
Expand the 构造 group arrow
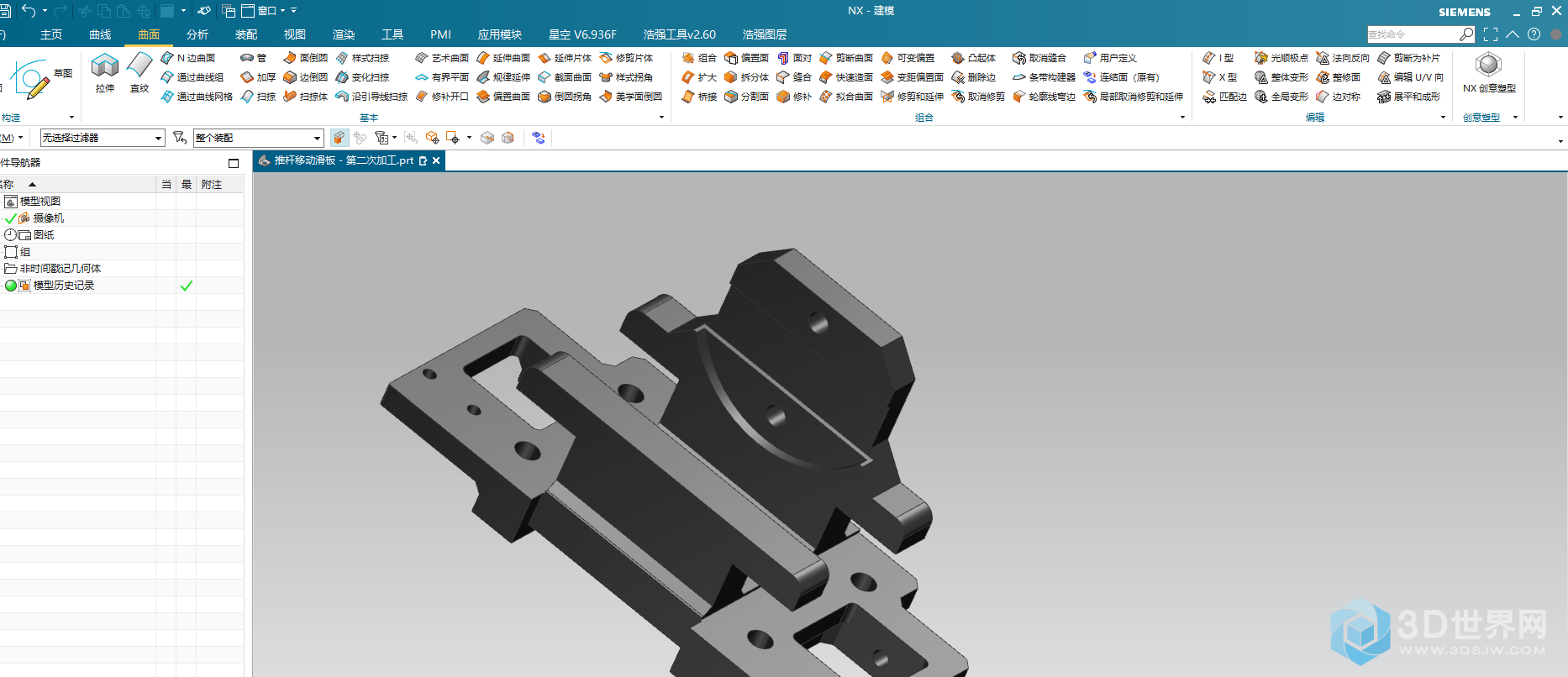(71, 118)
